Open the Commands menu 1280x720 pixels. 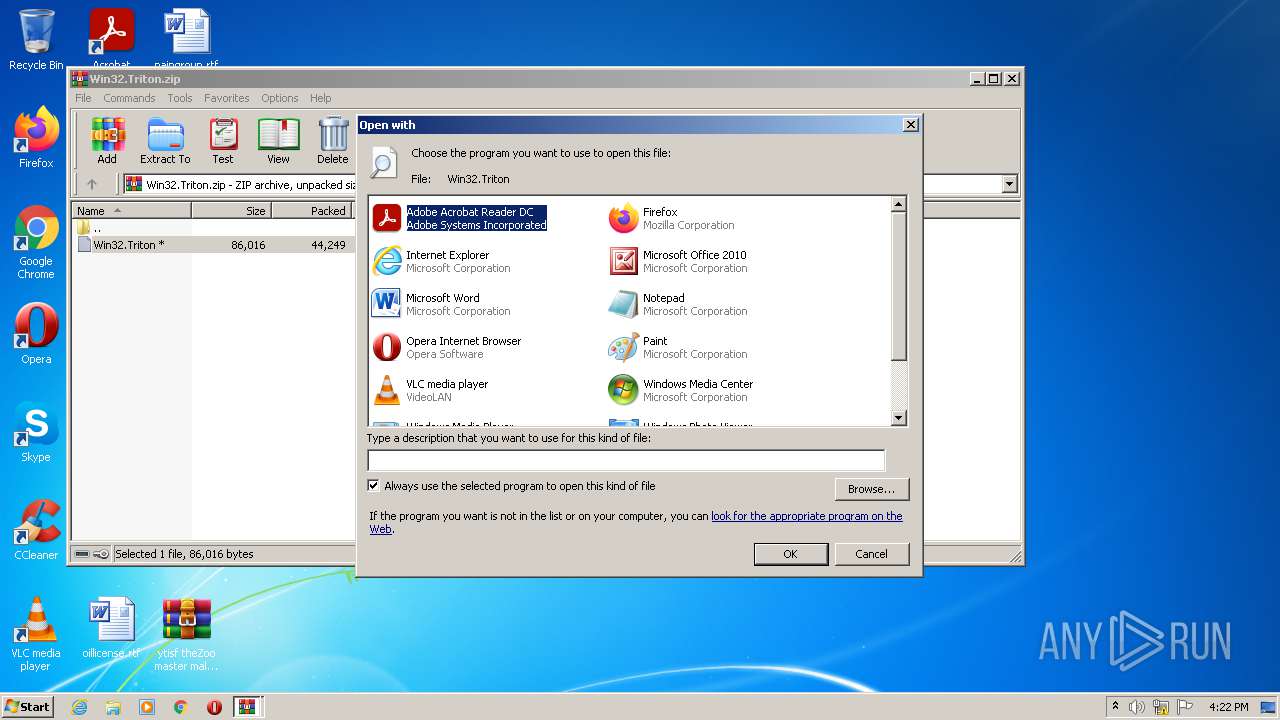point(129,98)
